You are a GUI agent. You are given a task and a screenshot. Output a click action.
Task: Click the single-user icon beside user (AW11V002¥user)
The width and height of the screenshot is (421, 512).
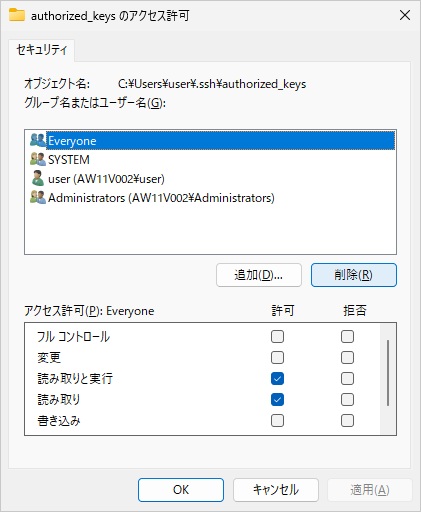pos(38,178)
